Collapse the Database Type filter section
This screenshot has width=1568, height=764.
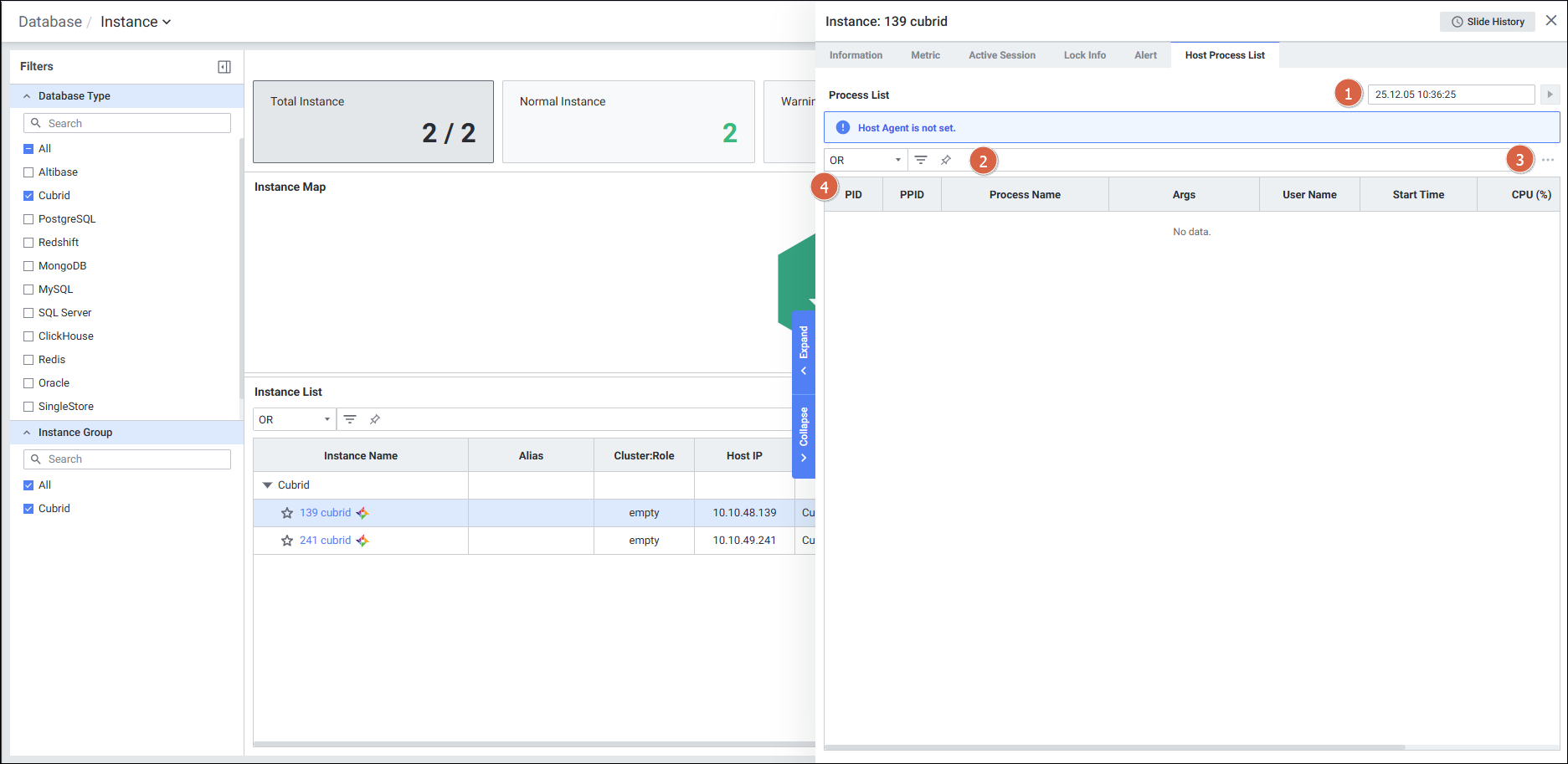coord(27,96)
